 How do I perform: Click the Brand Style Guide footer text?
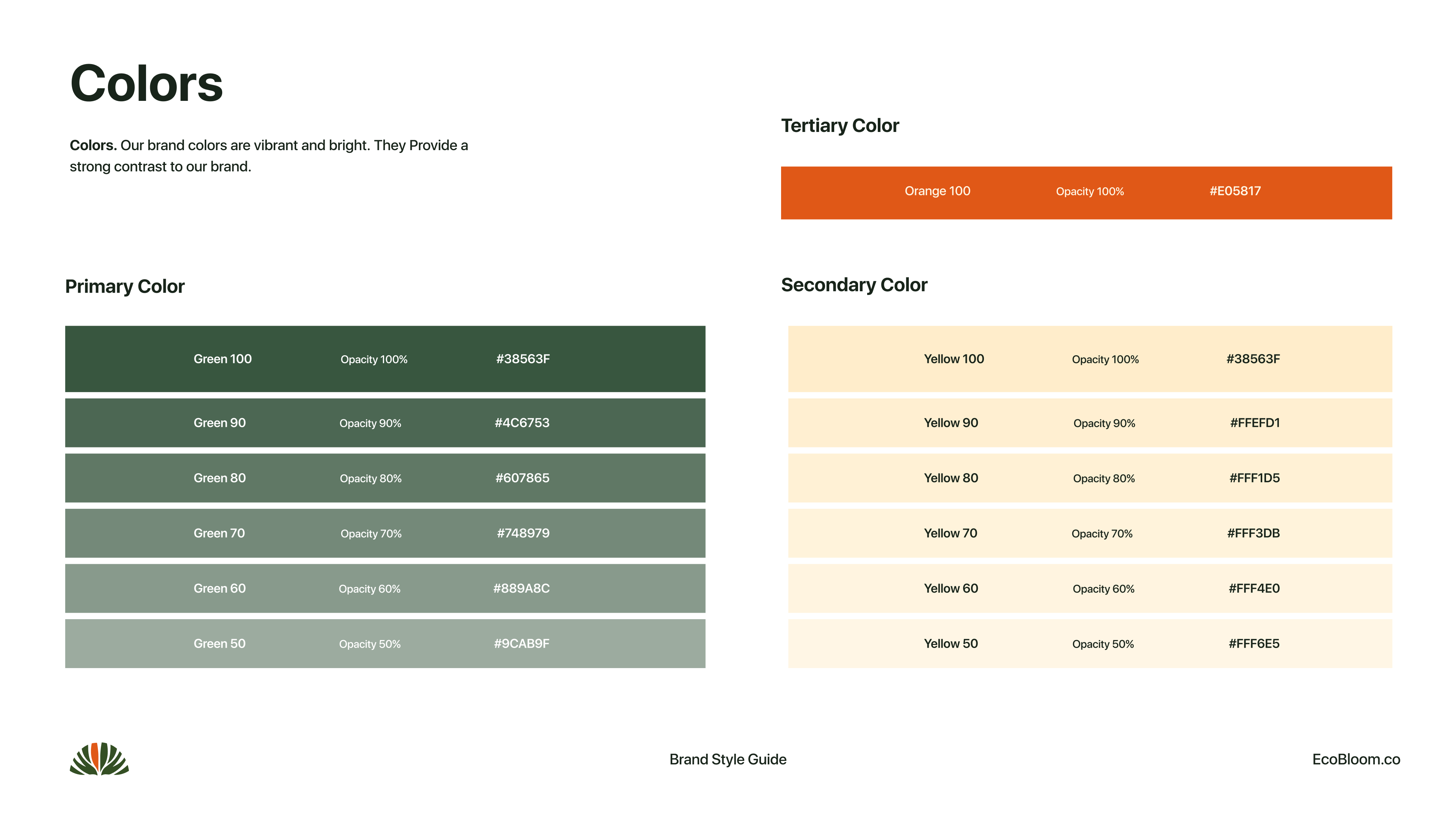(728, 759)
